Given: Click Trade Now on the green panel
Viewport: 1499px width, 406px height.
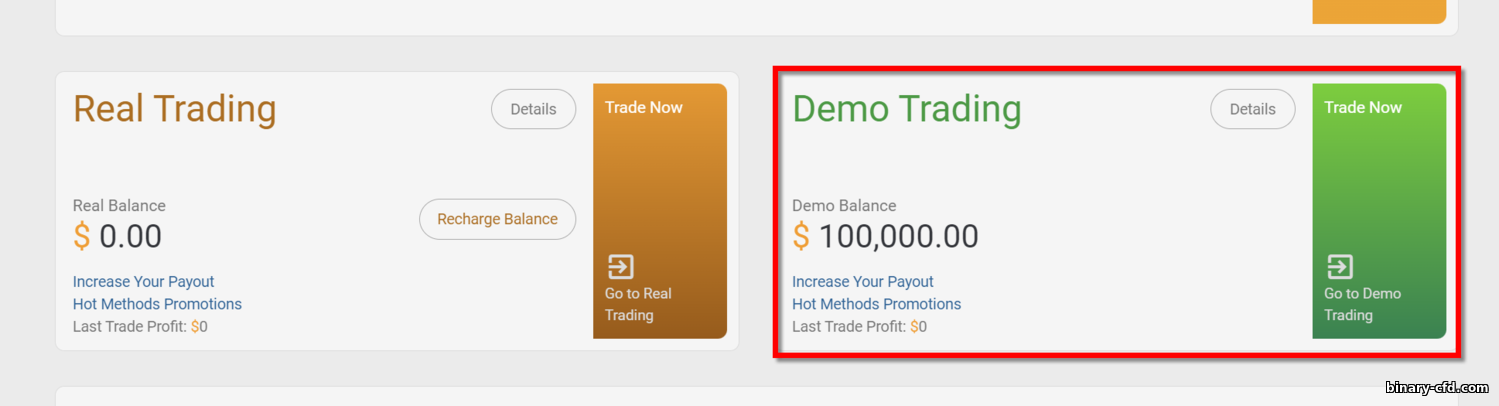Looking at the screenshot, I should click(x=1363, y=107).
